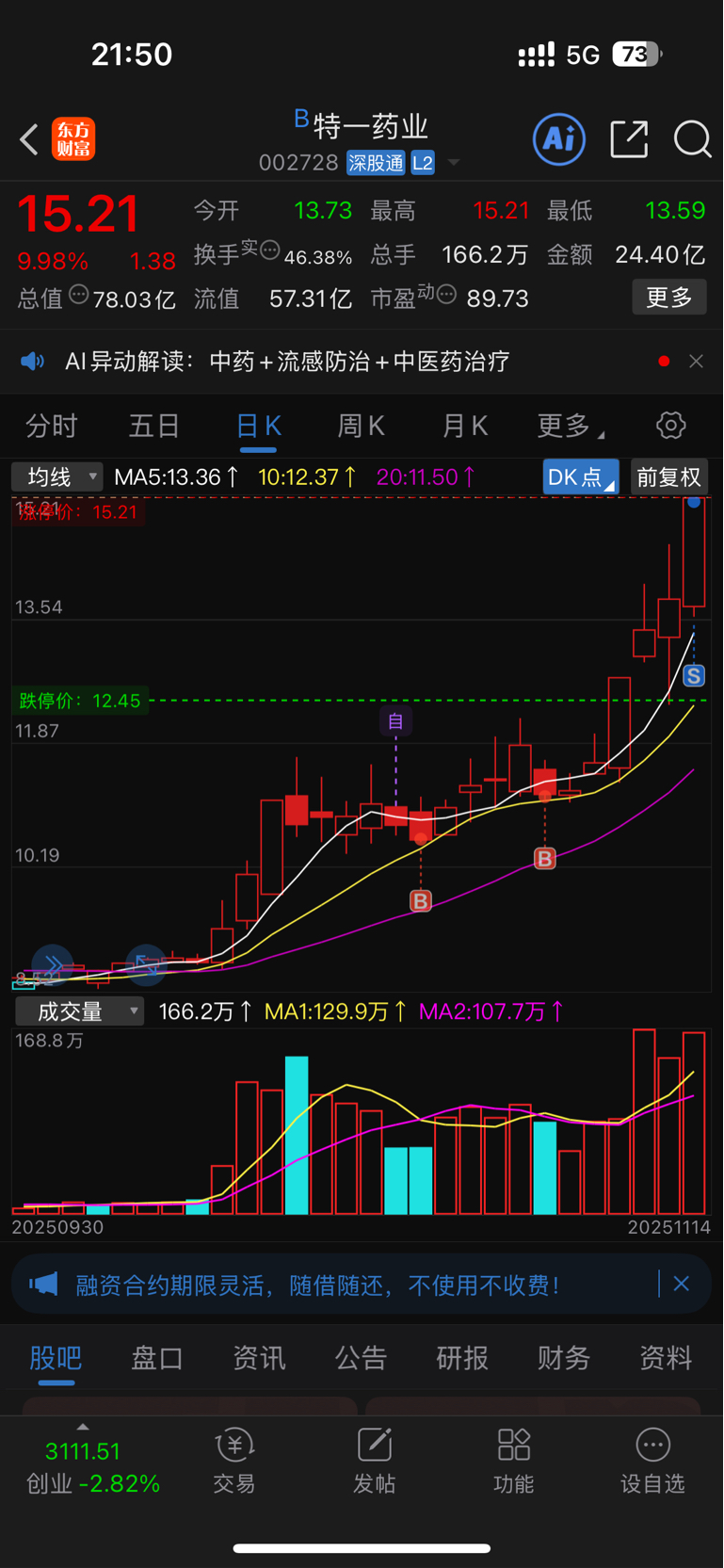Viewport: 724px width, 1568px height.
Task: Open the 更多 quote details button
Action: pos(669,298)
